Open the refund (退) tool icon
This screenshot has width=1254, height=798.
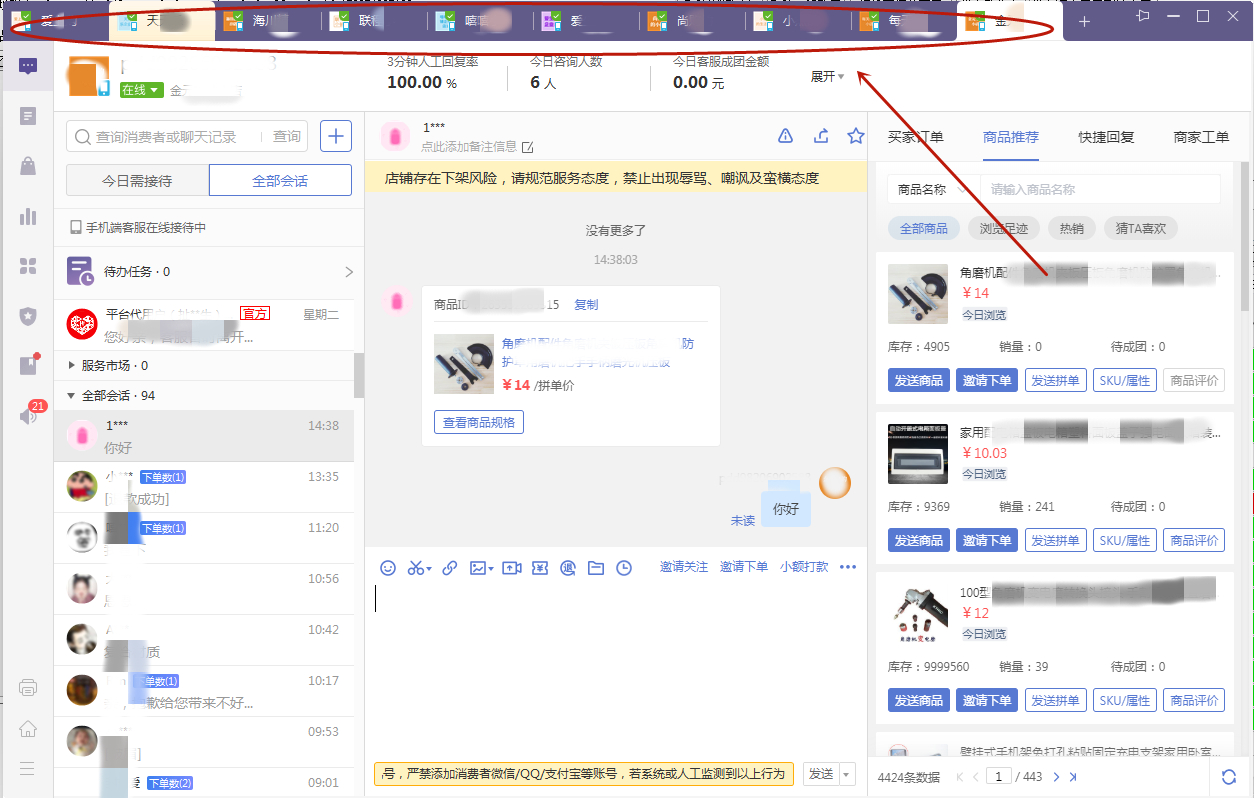(570, 567)
